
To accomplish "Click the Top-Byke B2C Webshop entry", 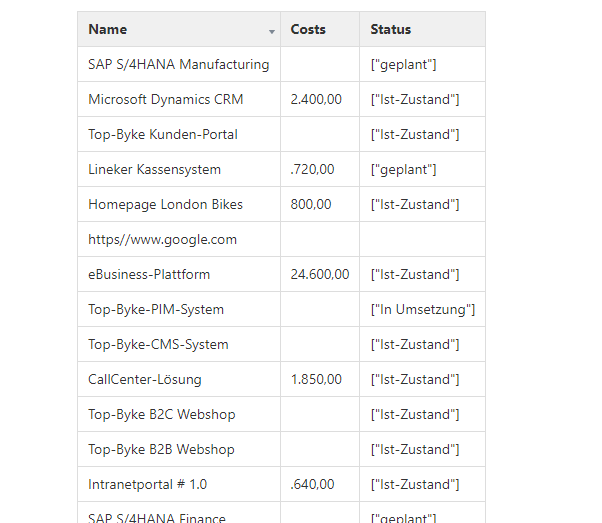I will click(x=161, y=414).
